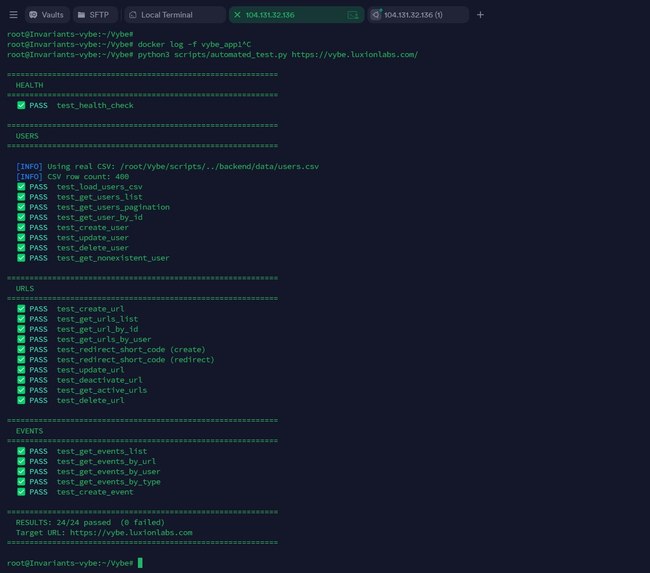
Task: Click the Vaults tab icon
Action: point(33,15)
